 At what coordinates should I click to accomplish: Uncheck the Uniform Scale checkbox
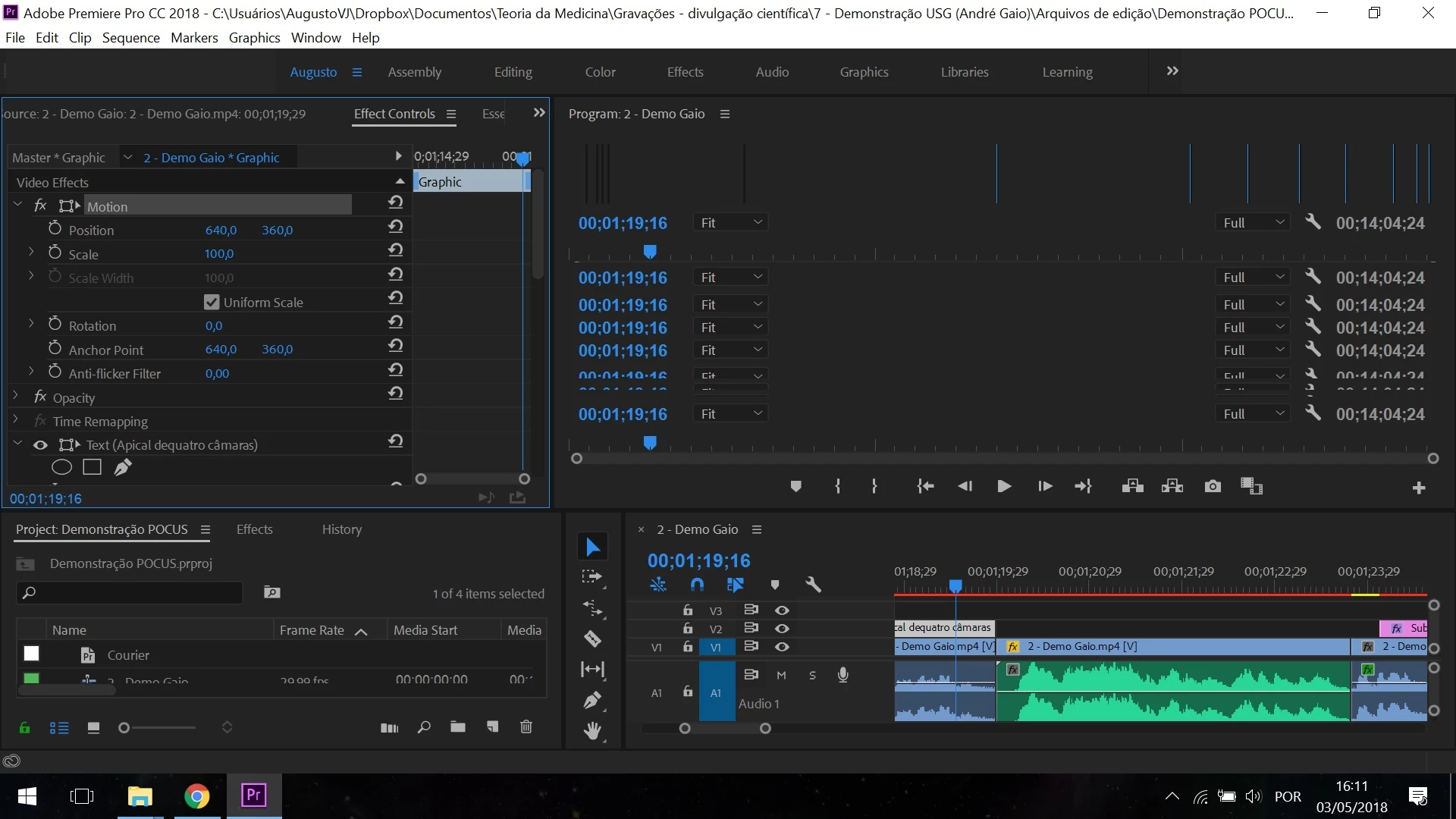tap(212, 302)
